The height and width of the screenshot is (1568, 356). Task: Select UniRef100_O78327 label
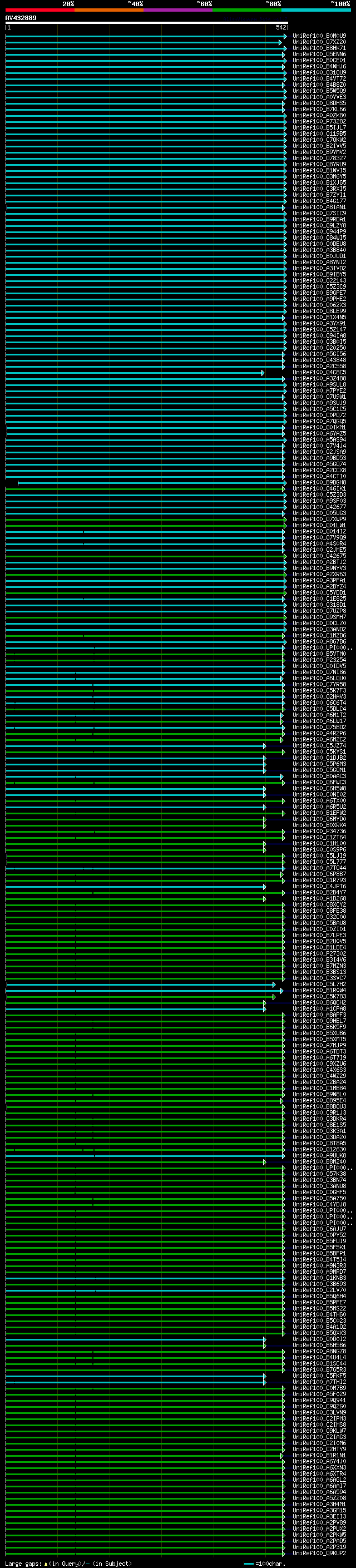[x=319, y=159]
